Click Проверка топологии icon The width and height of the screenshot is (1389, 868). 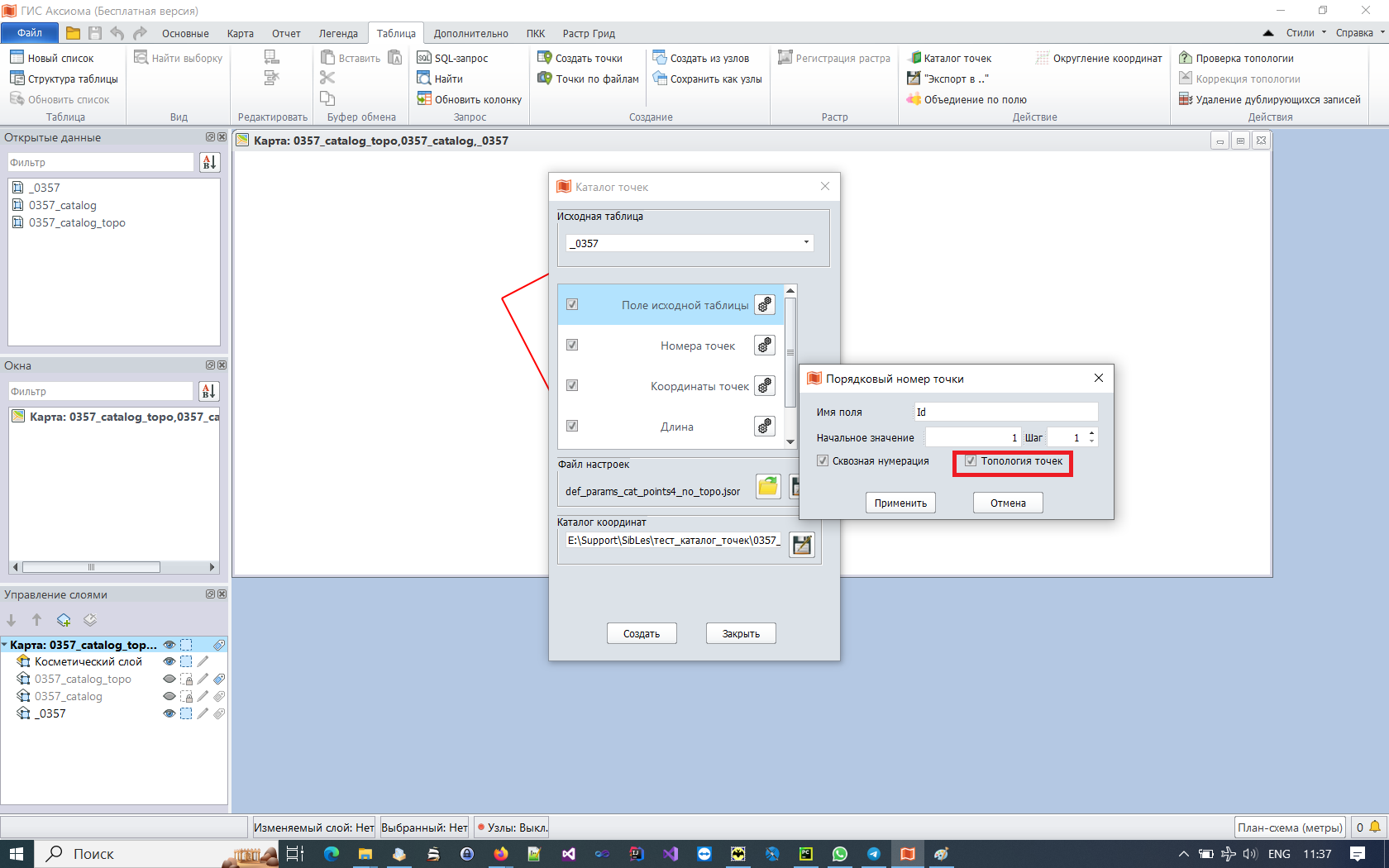coord(1186,58)
